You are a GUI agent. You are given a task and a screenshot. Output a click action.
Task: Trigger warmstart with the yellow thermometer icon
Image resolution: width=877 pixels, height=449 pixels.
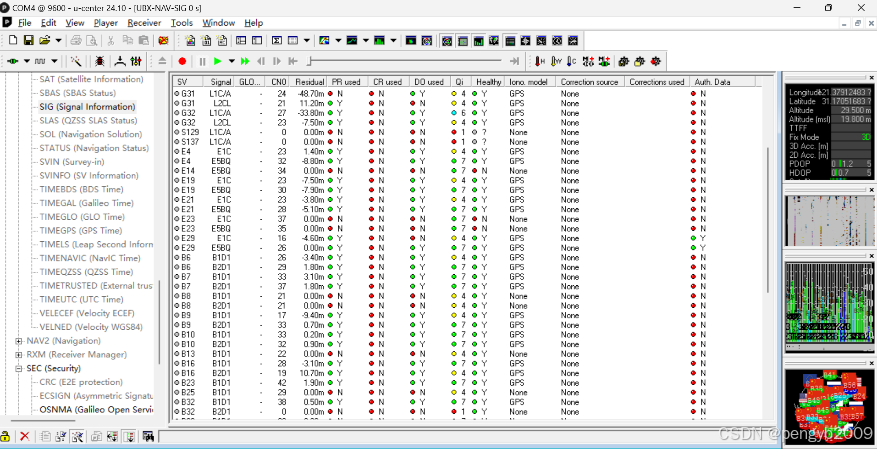coord(556,61)
